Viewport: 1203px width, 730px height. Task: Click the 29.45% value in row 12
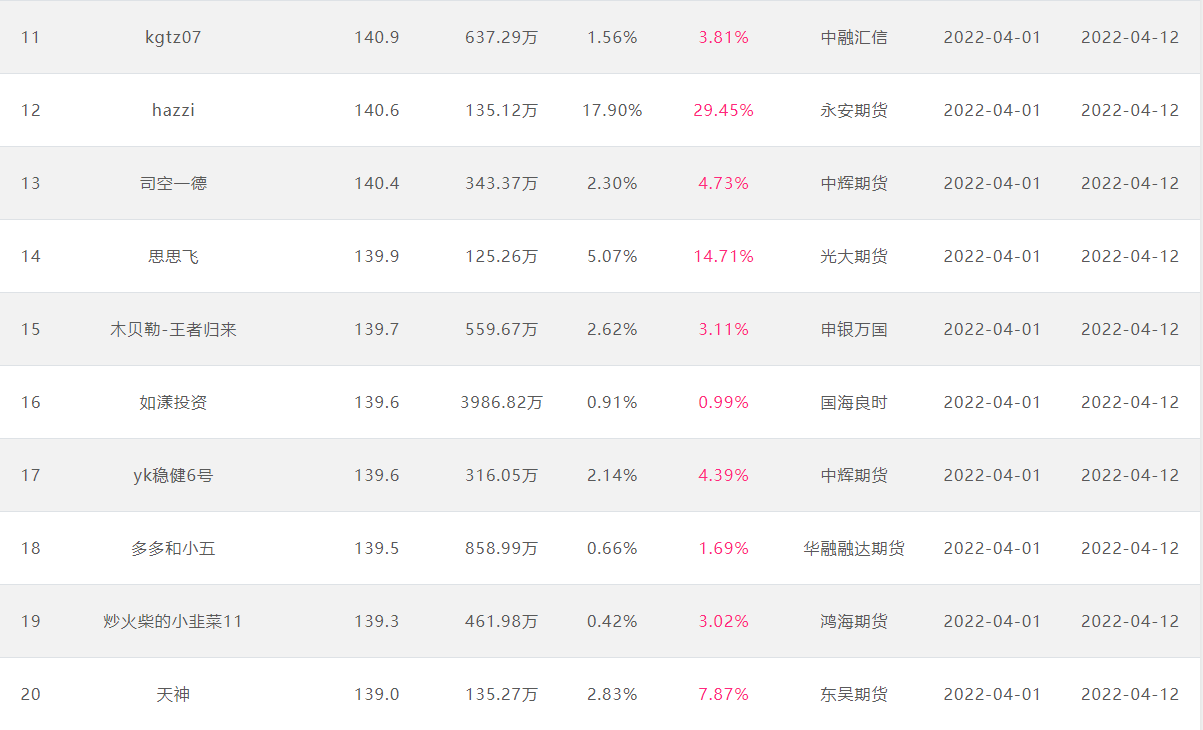723,110
